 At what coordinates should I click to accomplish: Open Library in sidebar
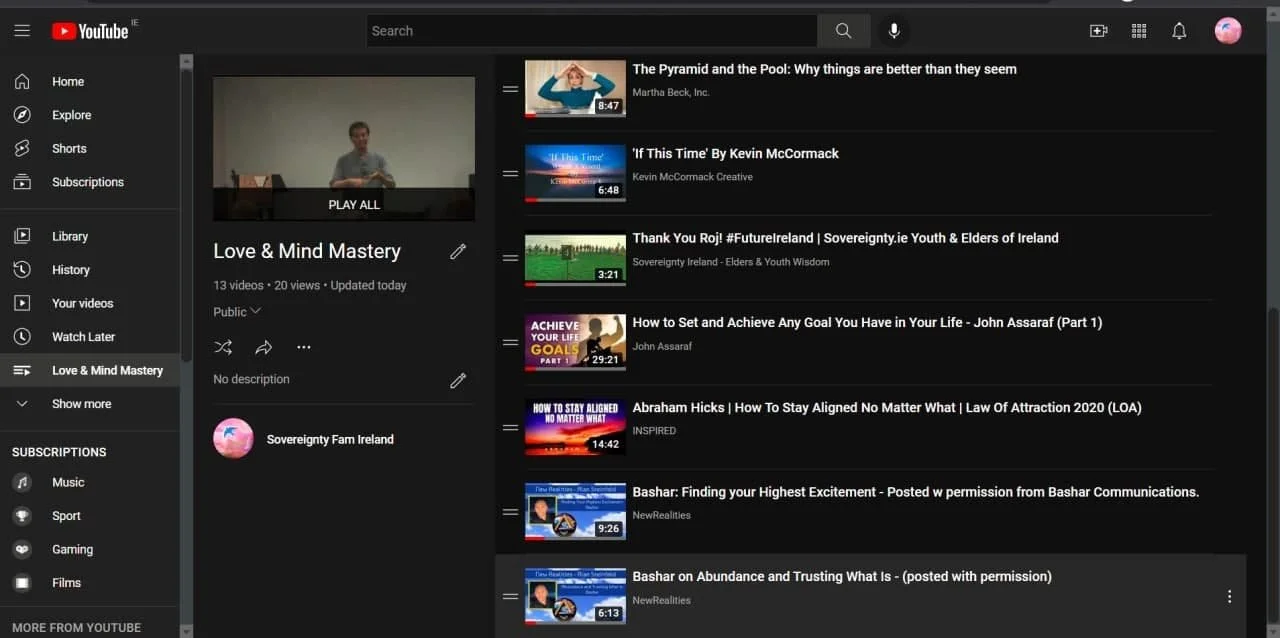coord(90,236)
